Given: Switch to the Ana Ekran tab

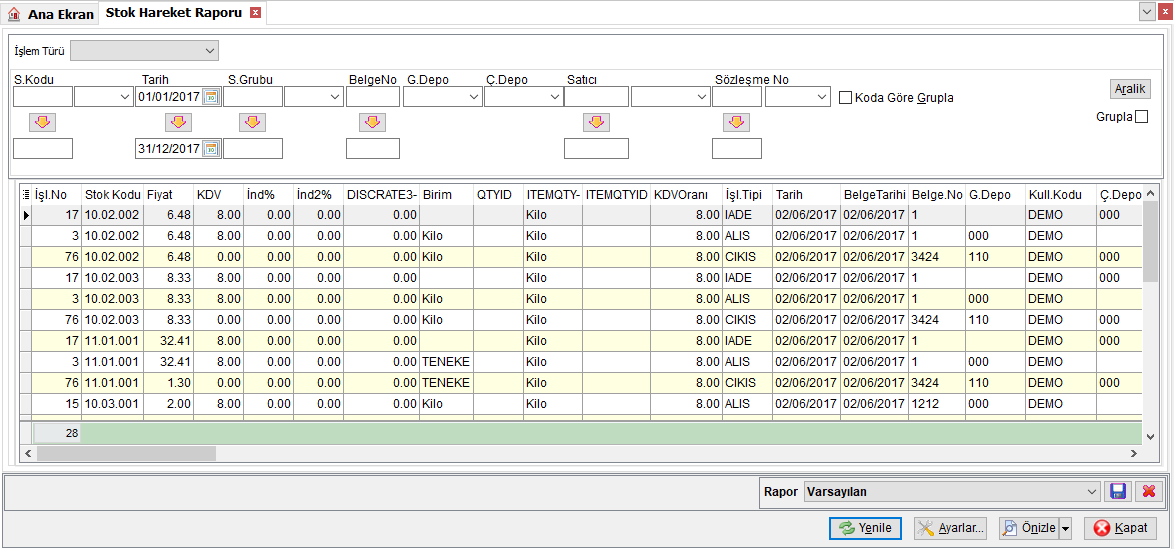Looking at the screenshot, I should coord(51,14).
